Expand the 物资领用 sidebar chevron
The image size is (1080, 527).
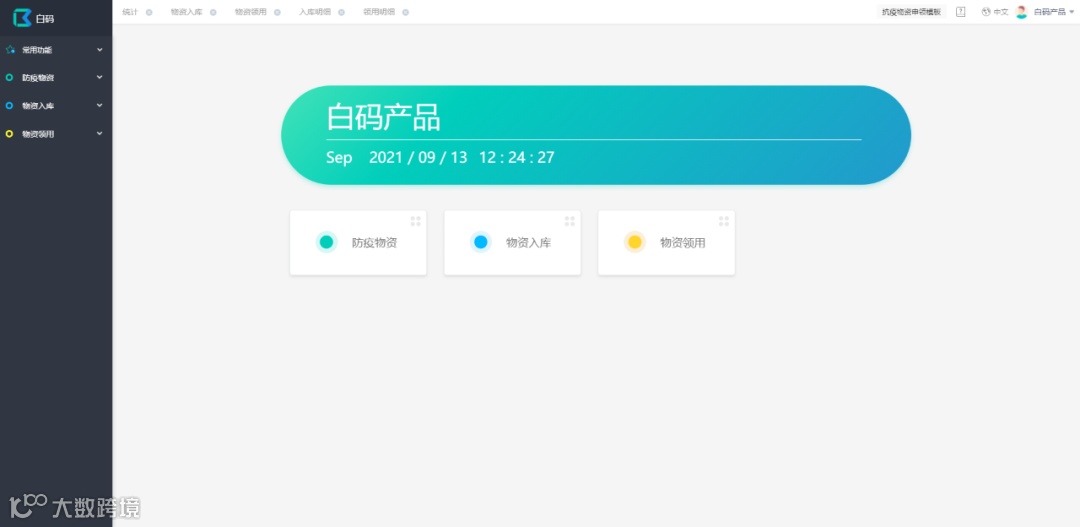(99, 133)
